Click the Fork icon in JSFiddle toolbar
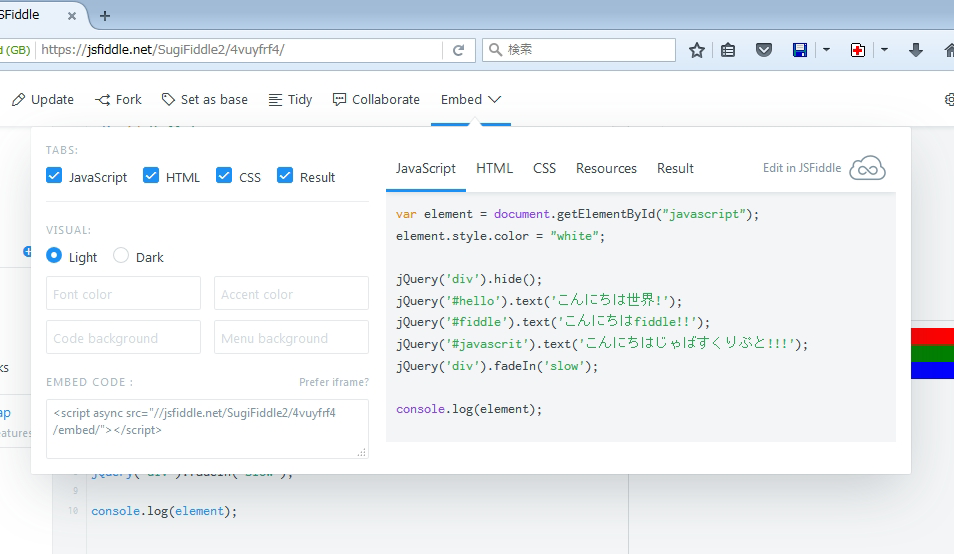This screenshot has width=954, height=554. click(102, 99)
